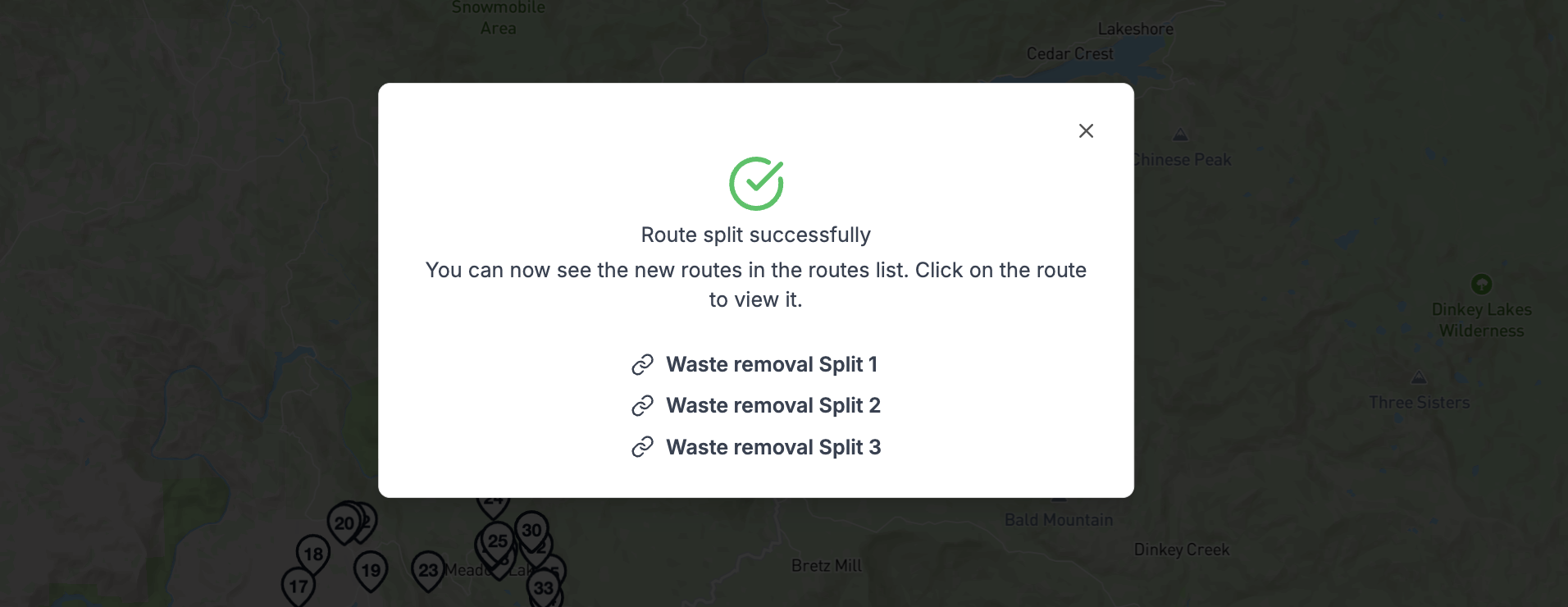Click stop marker 25 on the map
This screenshot has width=1568, height=607.
(496, 540)
